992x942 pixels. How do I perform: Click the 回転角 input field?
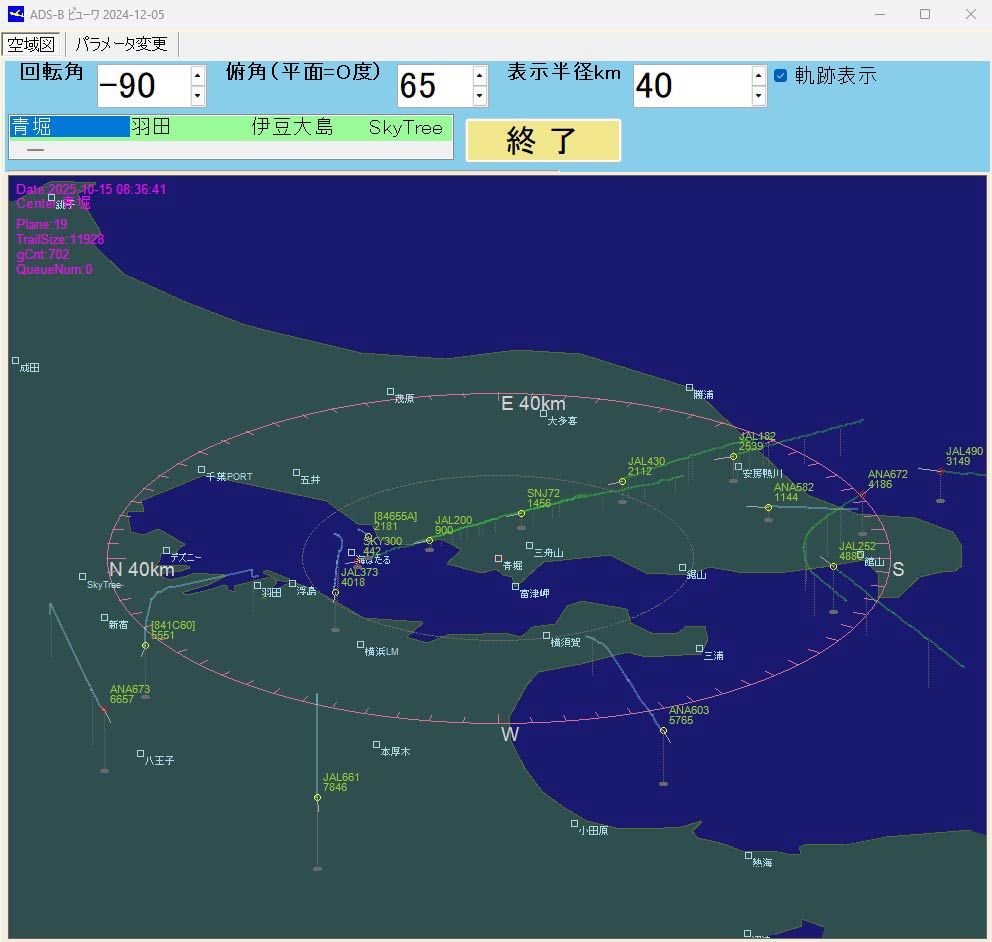(x=142, y=86)
